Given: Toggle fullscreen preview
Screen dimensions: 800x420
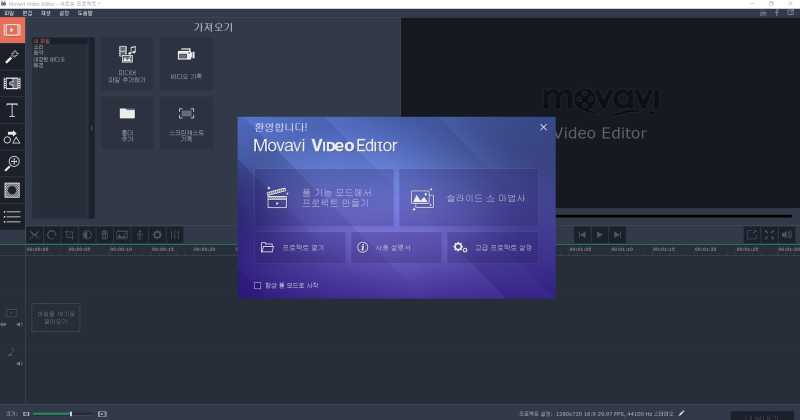Looking at the screenshot, I should click(x=769, y=235).
